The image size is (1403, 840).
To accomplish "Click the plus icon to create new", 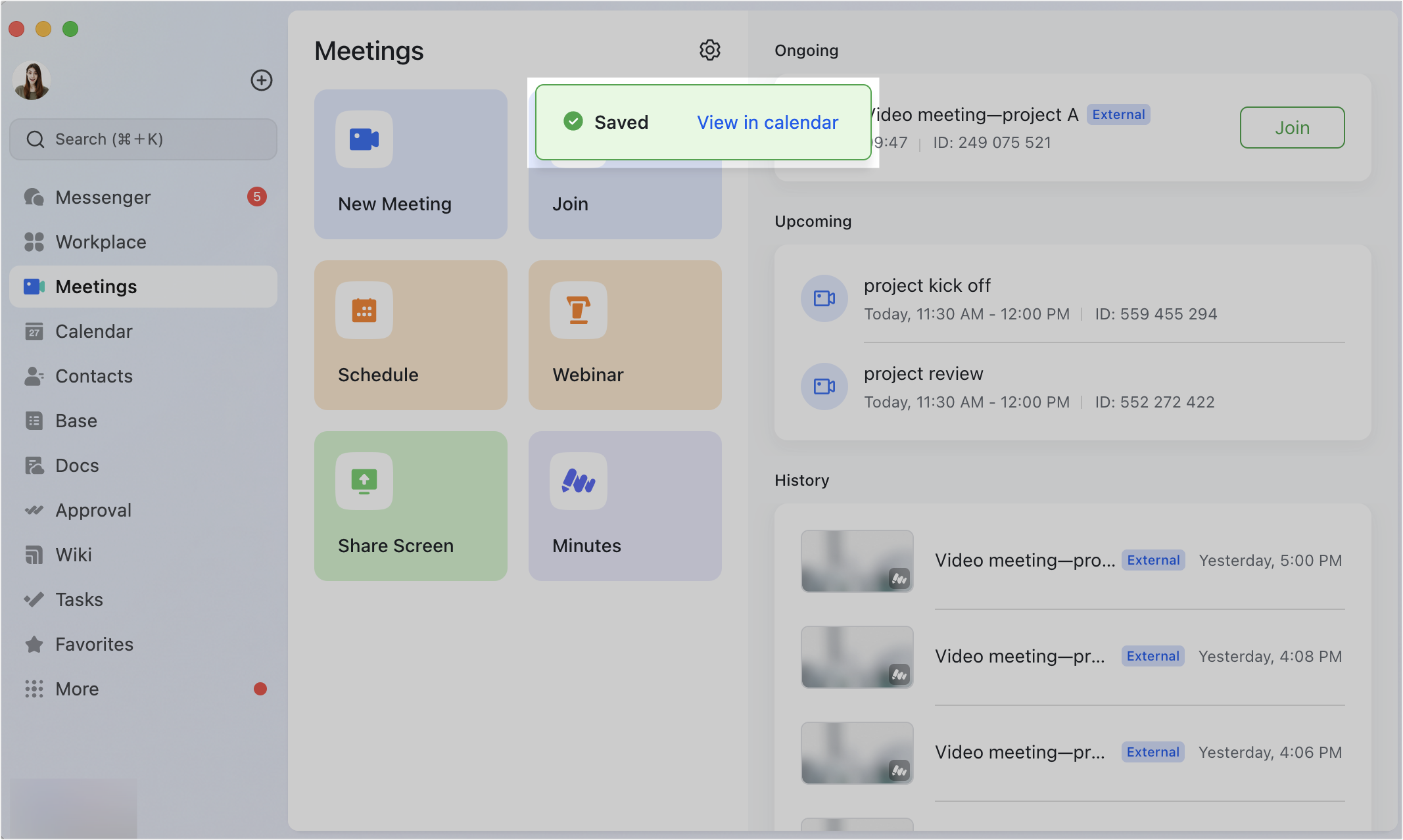I will tap(261, 80).
